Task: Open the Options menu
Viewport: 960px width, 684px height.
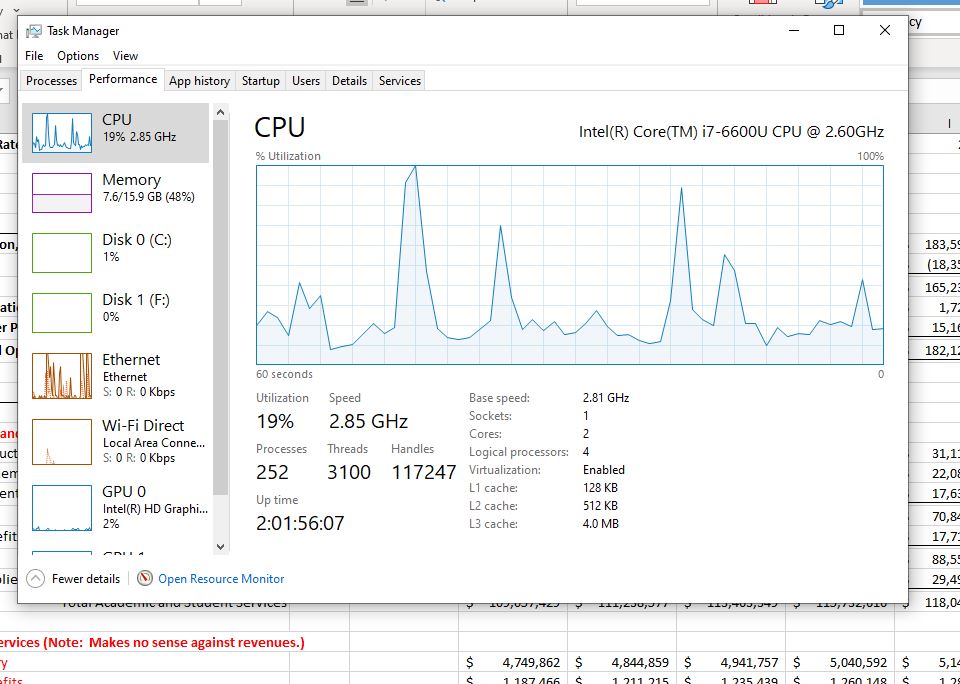Action: (x=78, y=56)
